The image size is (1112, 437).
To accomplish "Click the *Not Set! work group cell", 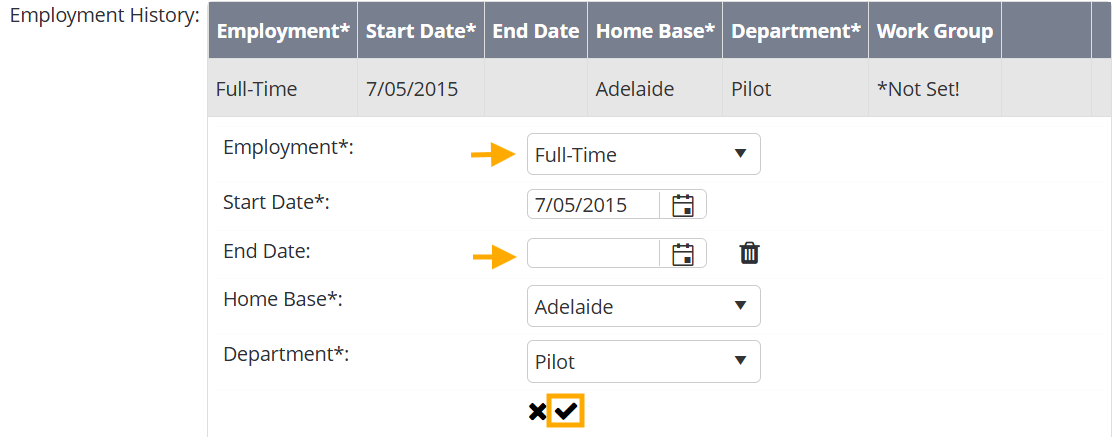I will click(x=918, y=89).
